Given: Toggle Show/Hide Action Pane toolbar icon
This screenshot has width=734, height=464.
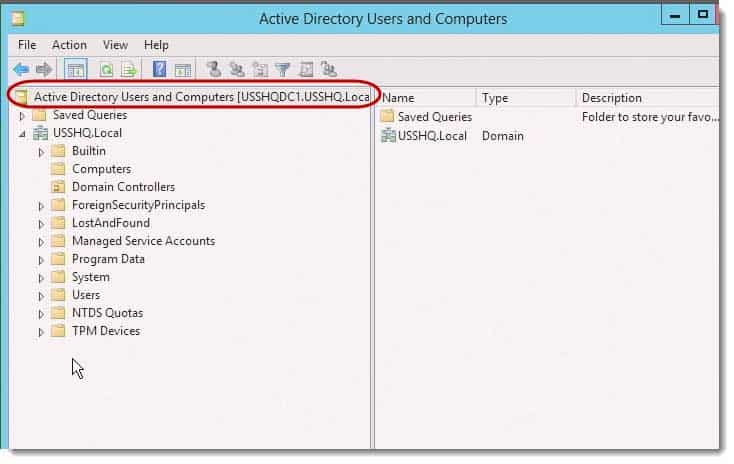Looking at the screenshot, I should (183, 70).
